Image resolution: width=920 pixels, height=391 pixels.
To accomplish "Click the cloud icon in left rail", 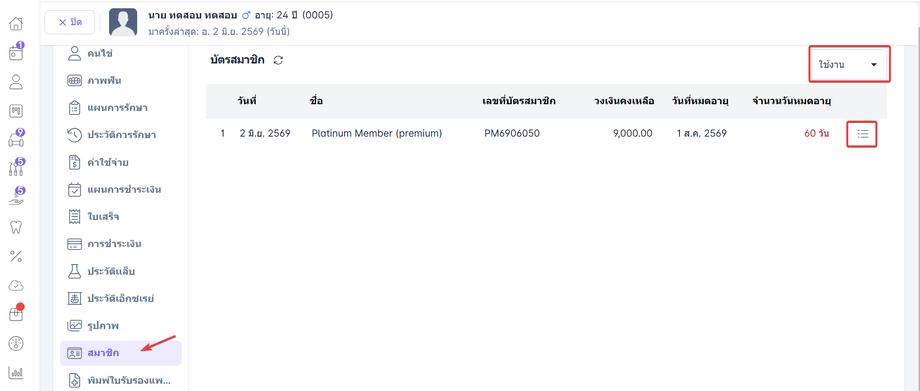I will pyautogui.click(x=16, y=286).
